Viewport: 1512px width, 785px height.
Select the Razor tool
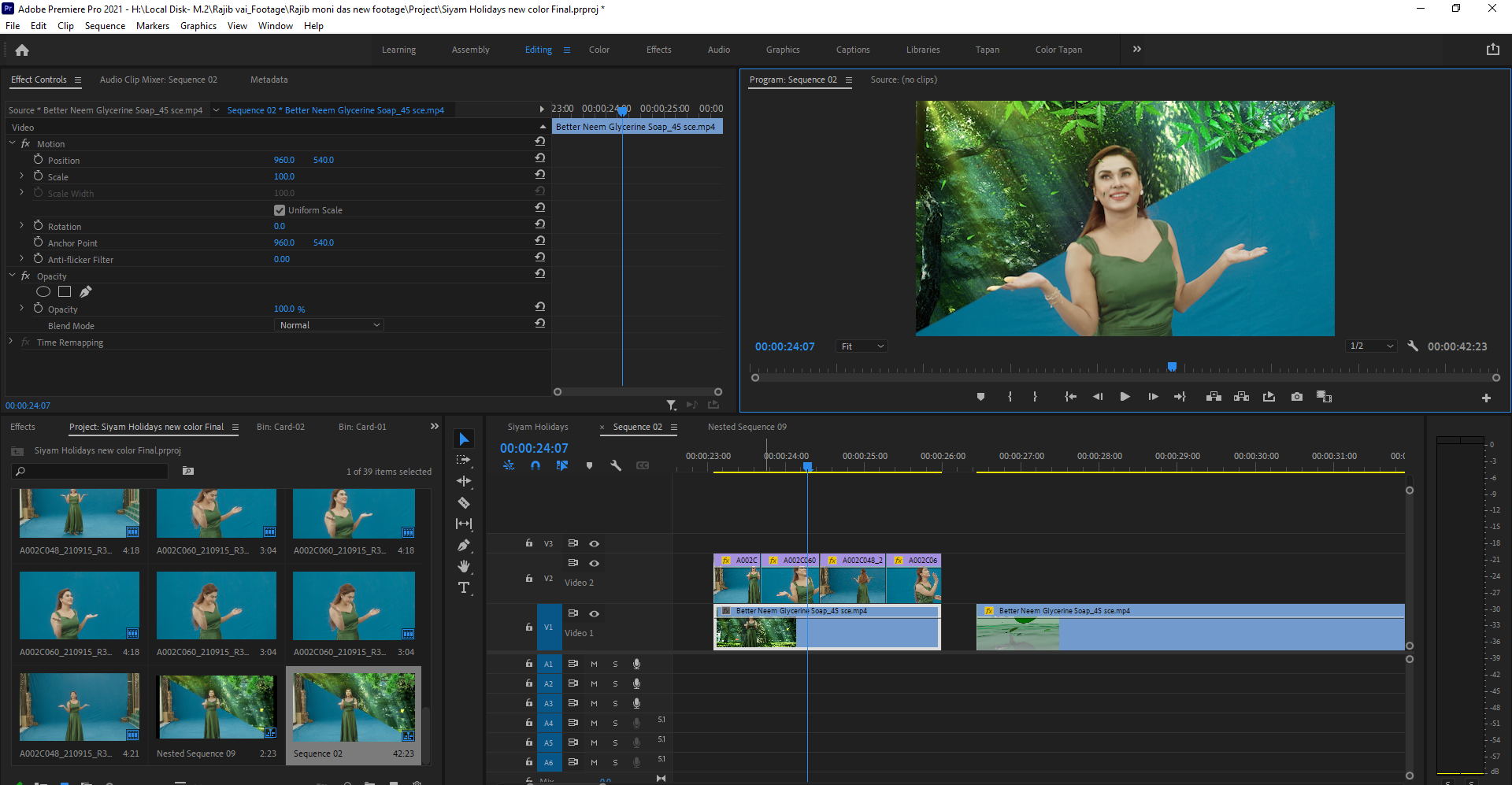tap(464, 502)
